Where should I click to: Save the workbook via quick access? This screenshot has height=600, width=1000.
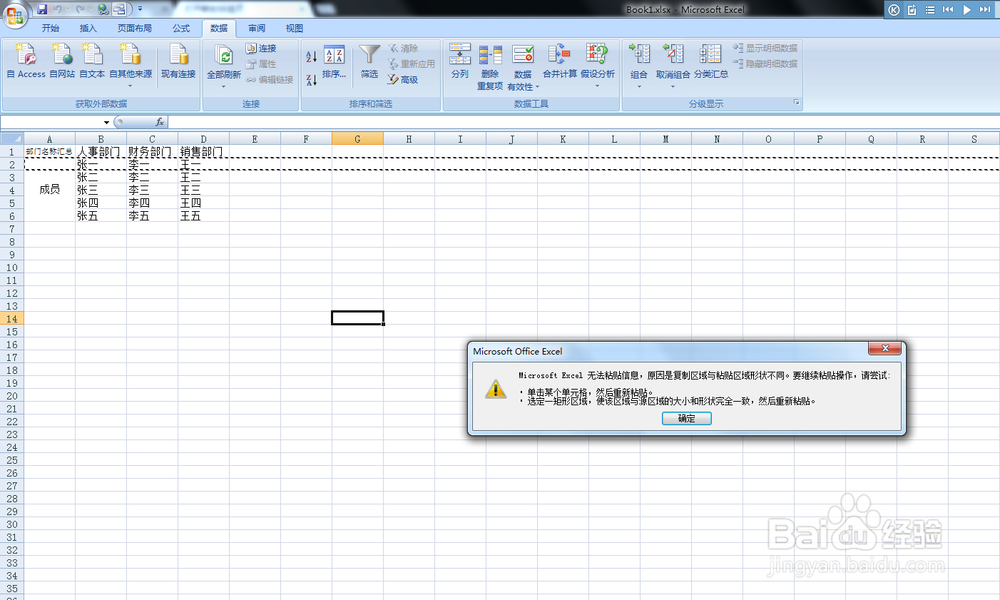[x=42, y=9]
